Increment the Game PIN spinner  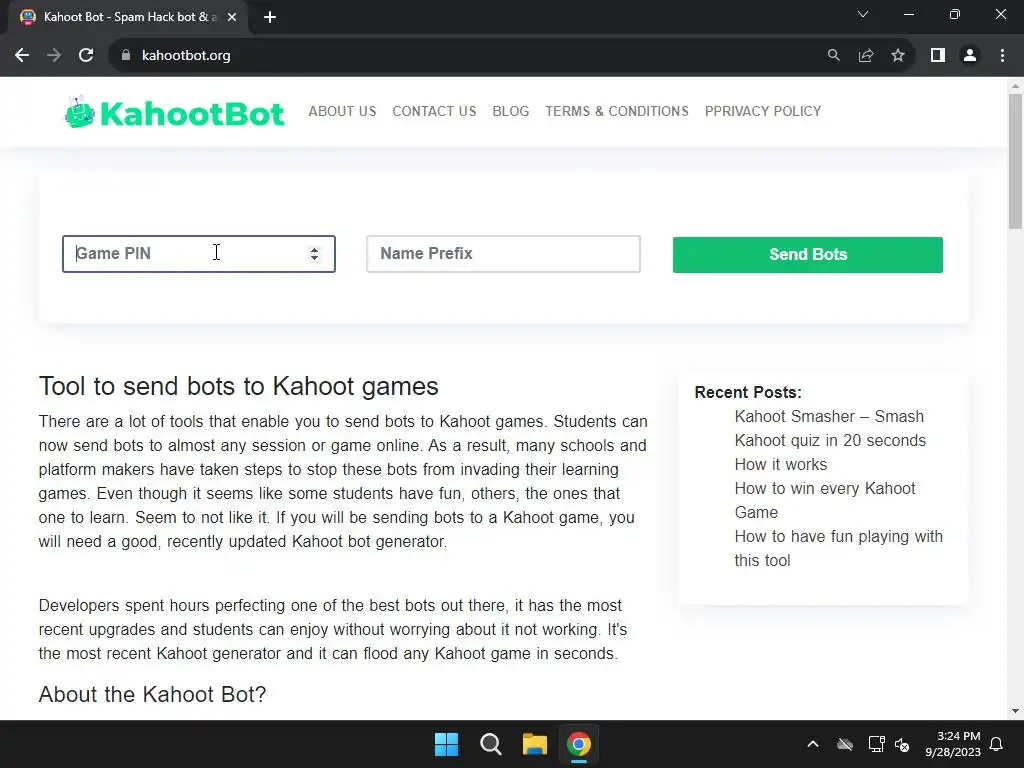point(314,249)
